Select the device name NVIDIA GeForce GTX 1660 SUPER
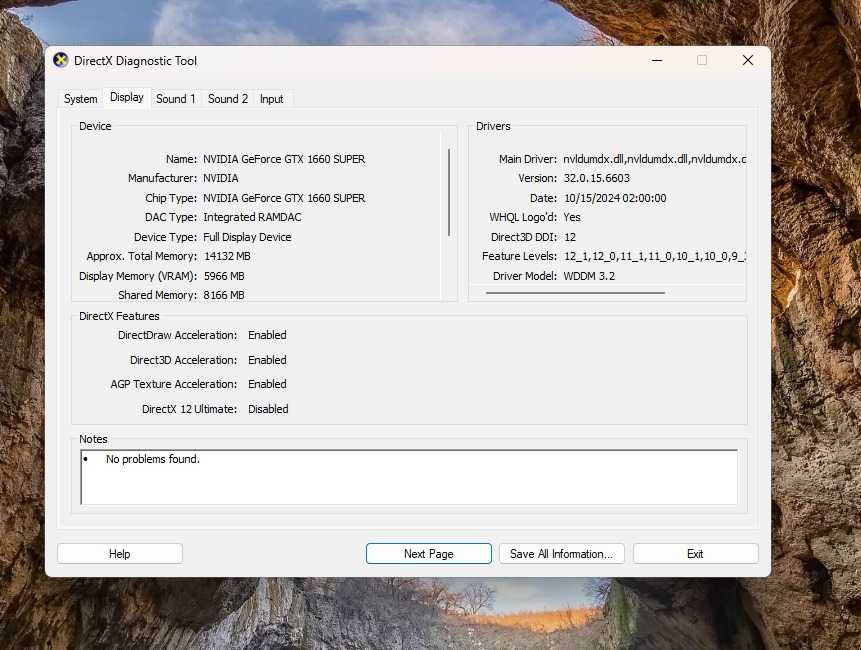The height and width of the screenshot is (650, 861). (x=284, y=159)
